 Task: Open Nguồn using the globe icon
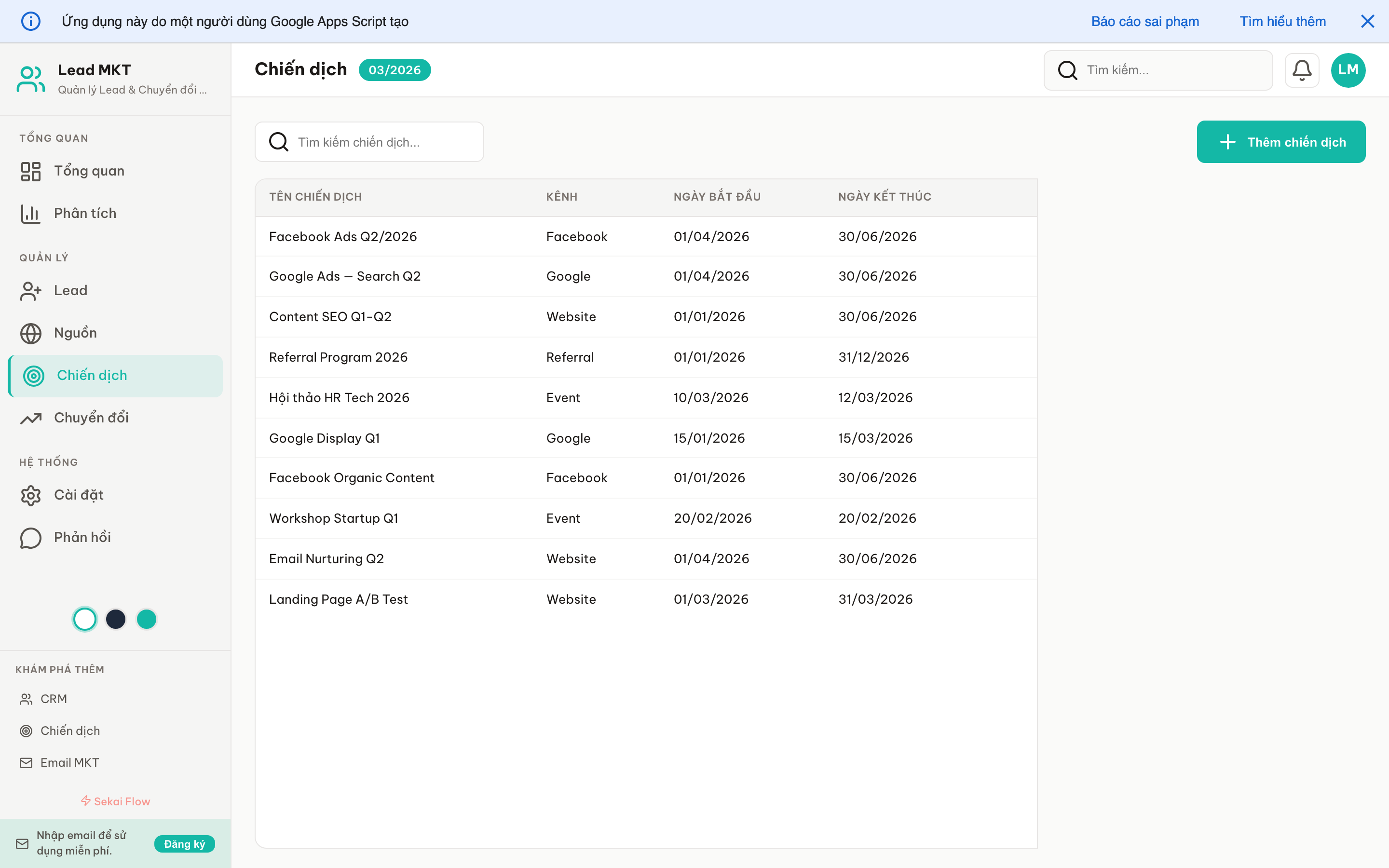[x=30, y=333]
